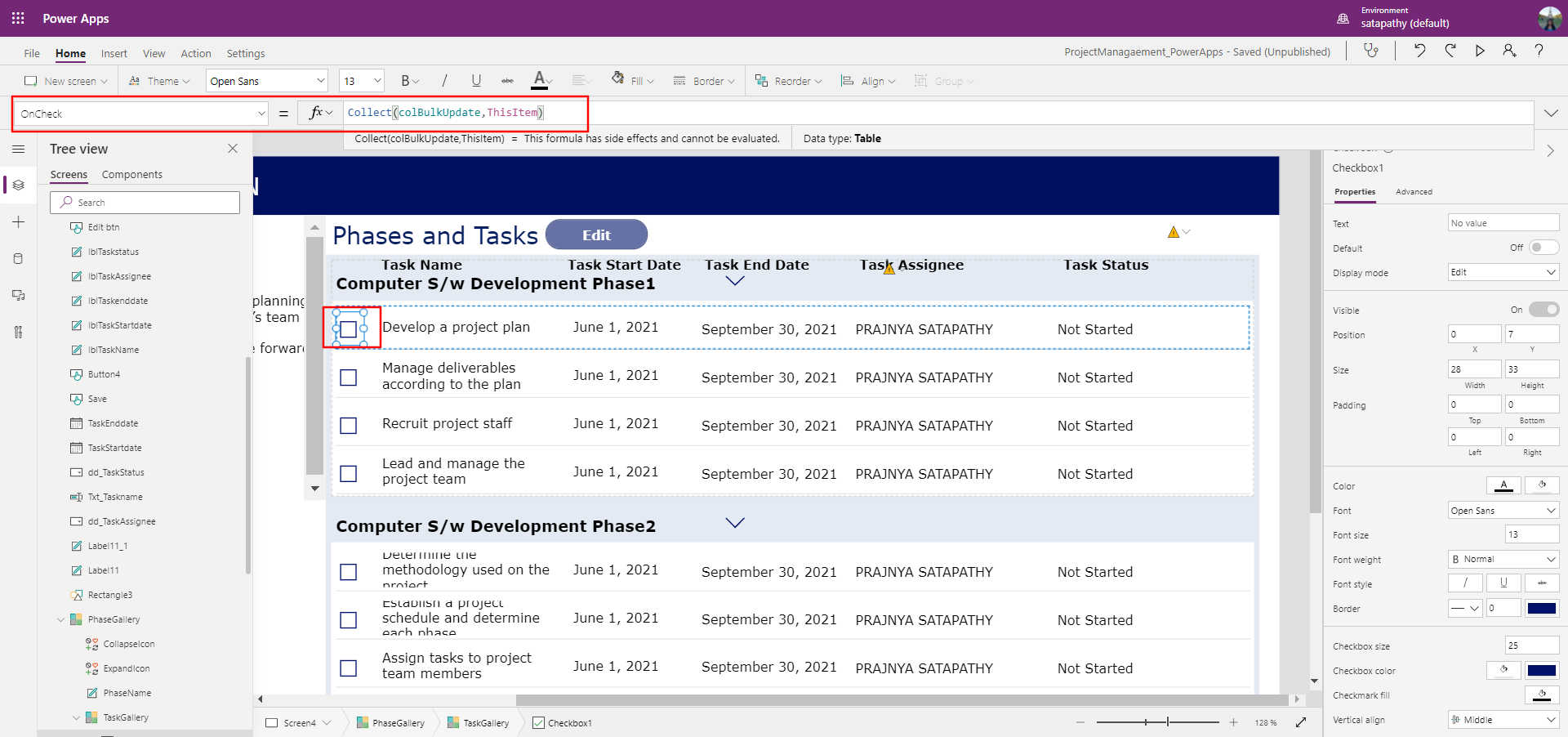This screenshot has width=1568, height=737.
Task: Switch to the Advanced properties tab
Action: tap(1414, 192)
